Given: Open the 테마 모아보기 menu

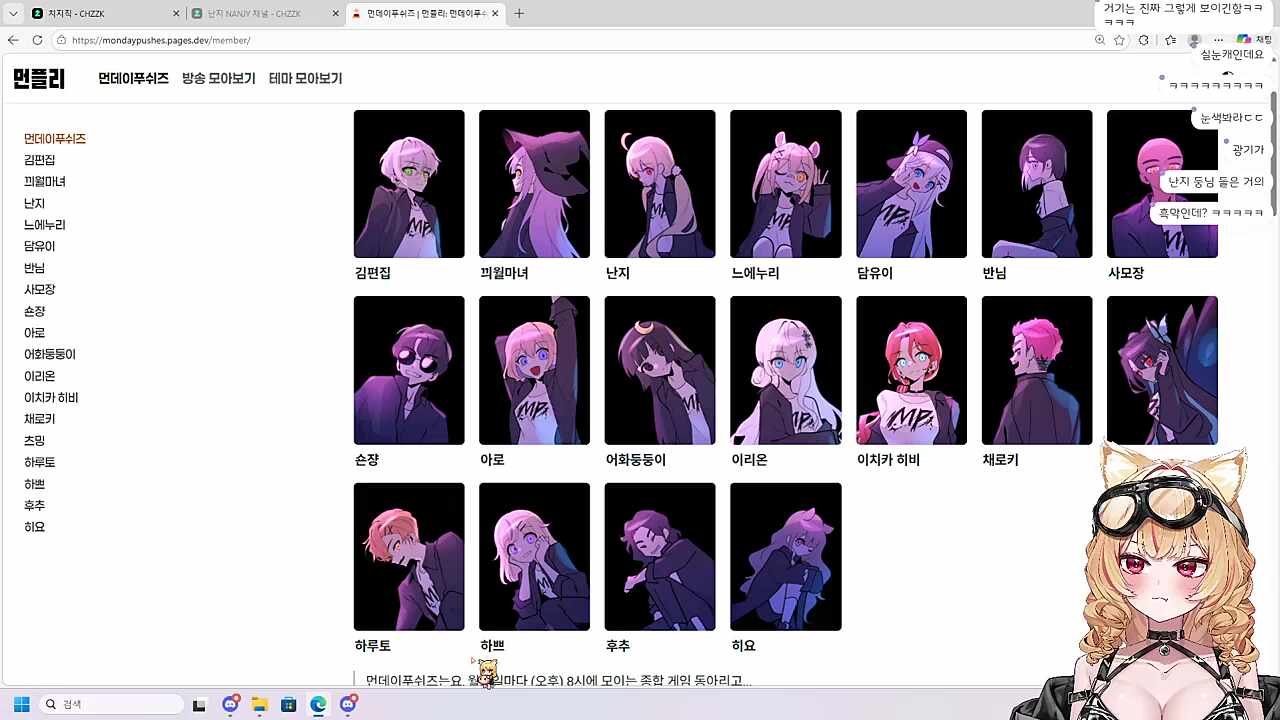Looking at the screenshot, I should 305,79.
